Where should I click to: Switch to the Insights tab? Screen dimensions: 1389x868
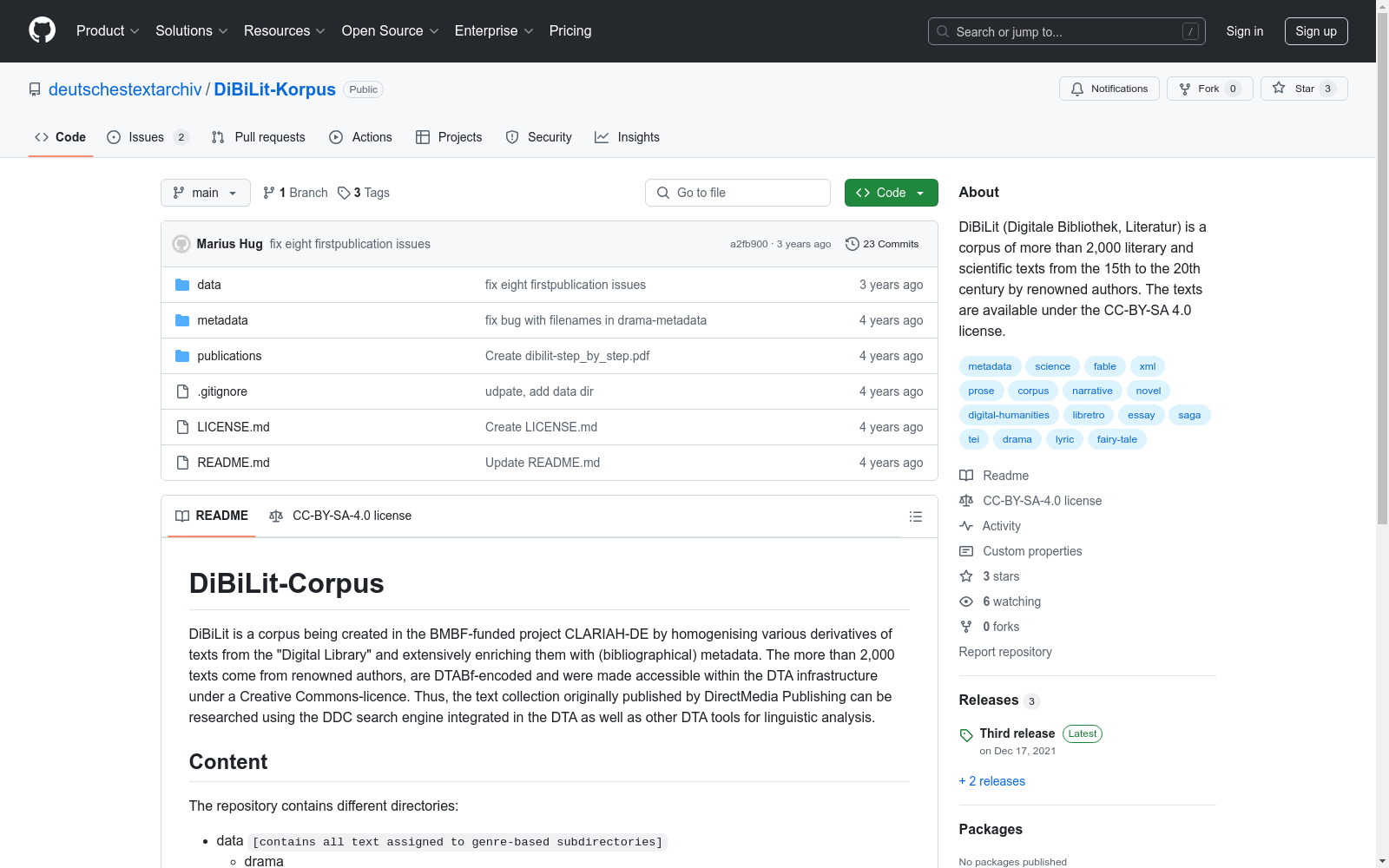(627, 137)
